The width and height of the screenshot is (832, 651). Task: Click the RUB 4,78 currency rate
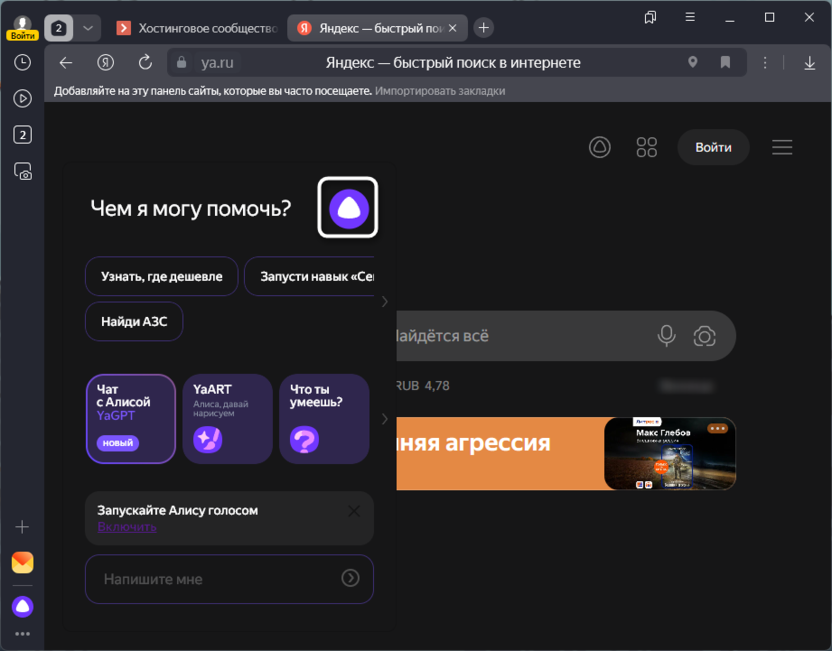point(423,386)
